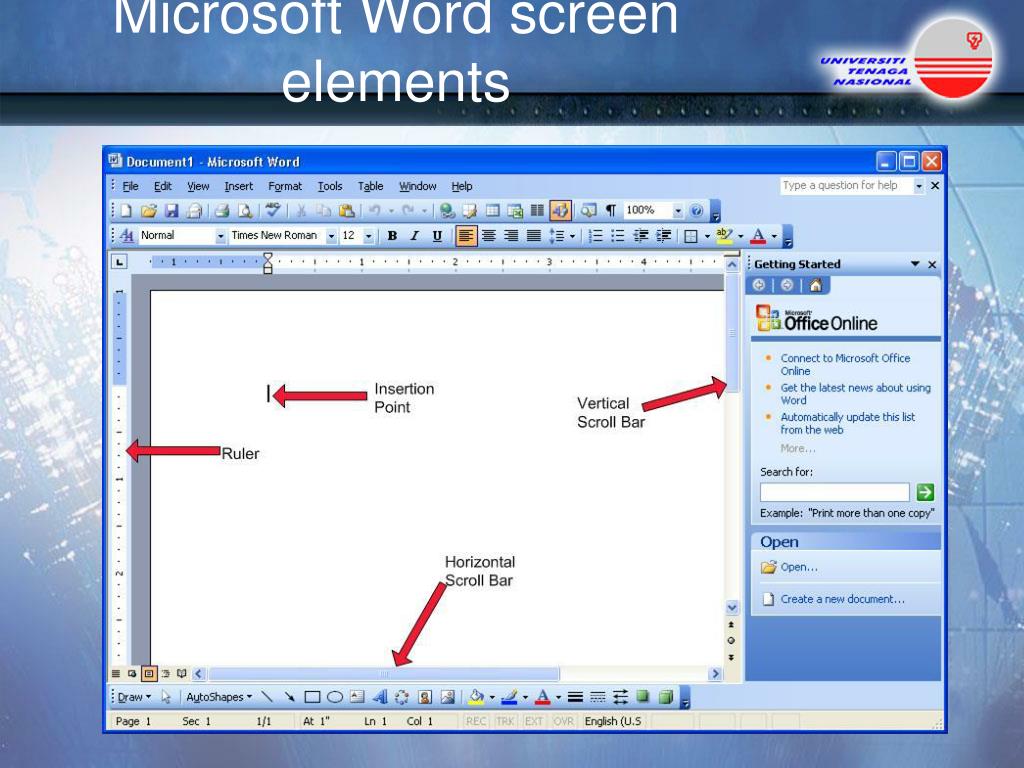Click the Decrease Indent icon
The image size is (1024, 768).
click(641, 236)
